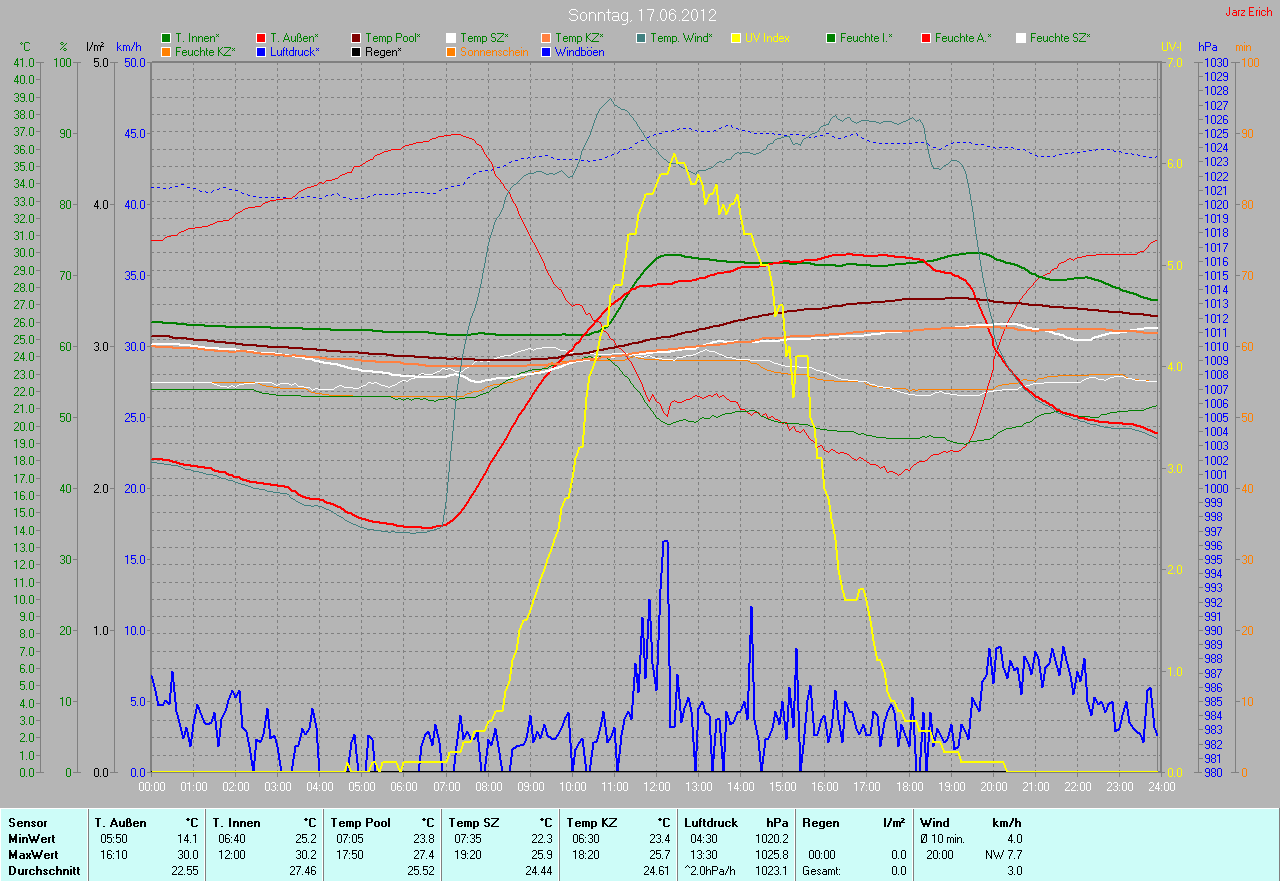The height and width of the screenshot is (881, 1280).
Task: Click the T. Innen average value 27.46
Action: [303, 871]
